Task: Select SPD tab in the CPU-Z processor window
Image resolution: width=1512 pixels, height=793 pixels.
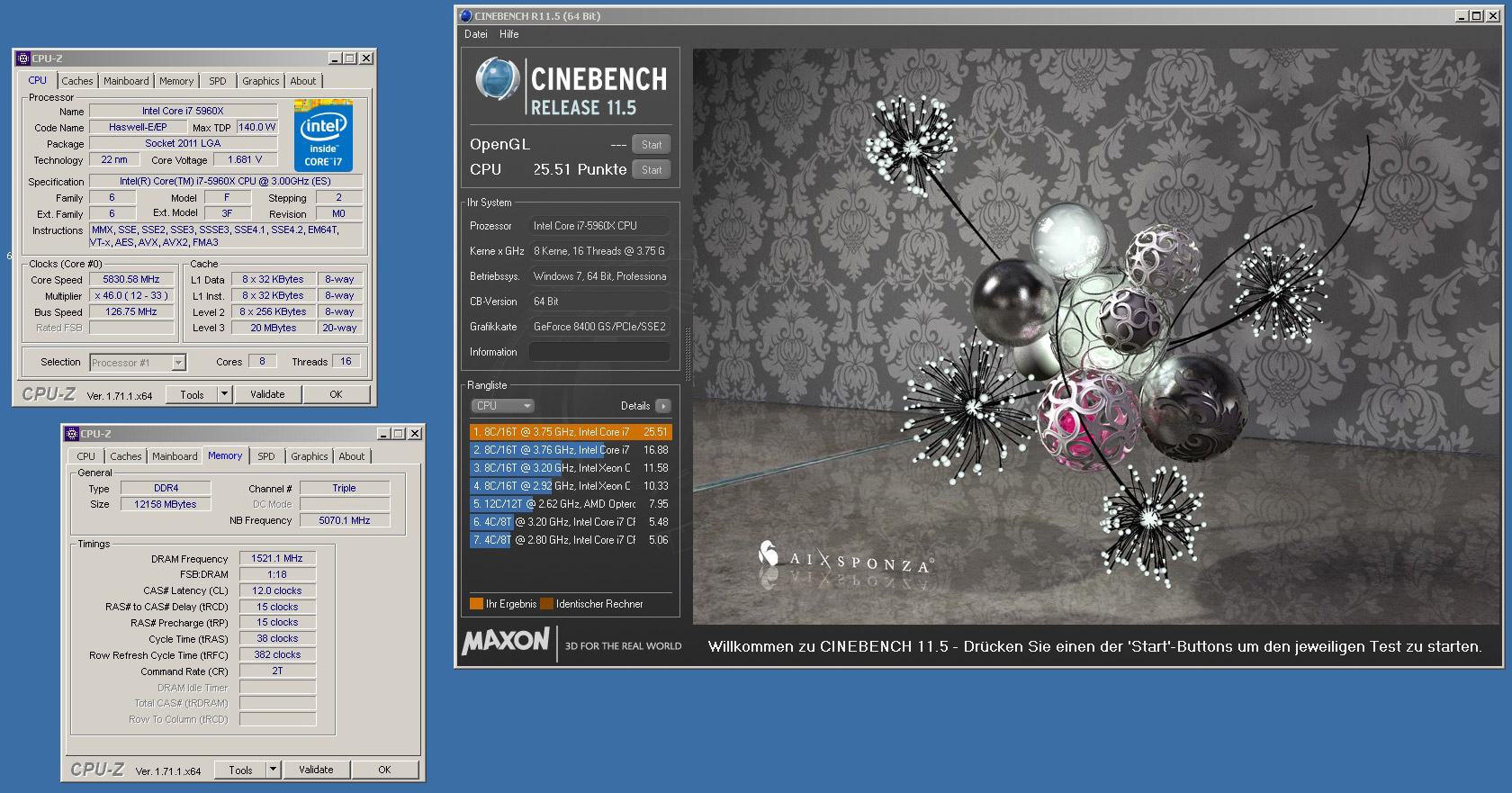Action: [x=218, y=81]
